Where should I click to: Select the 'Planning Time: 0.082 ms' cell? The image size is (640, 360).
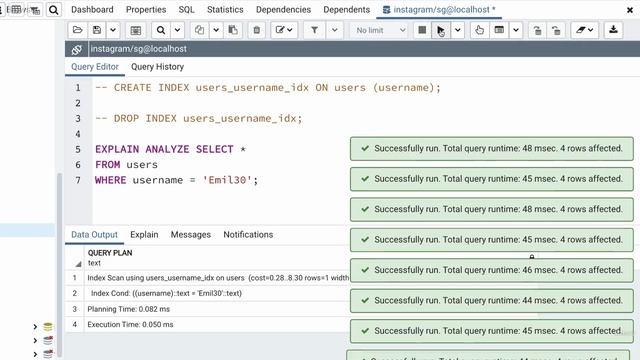(x=129, y=309)
